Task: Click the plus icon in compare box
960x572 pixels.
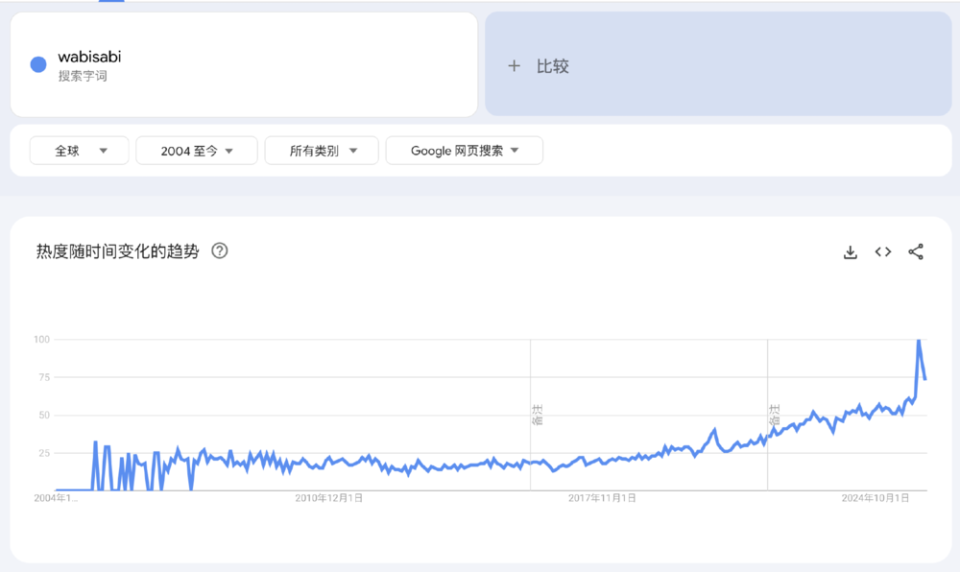Action: (x=514, y=66)
